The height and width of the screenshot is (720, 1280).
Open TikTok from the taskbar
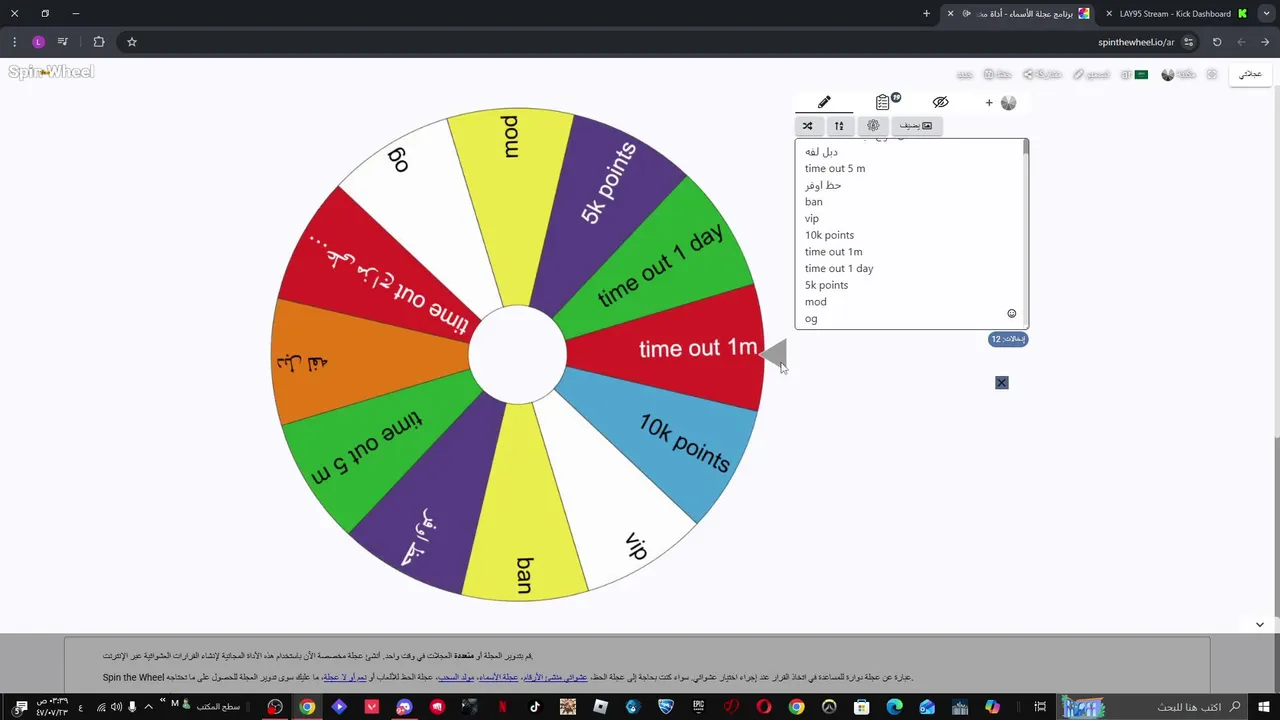point(535,707)
